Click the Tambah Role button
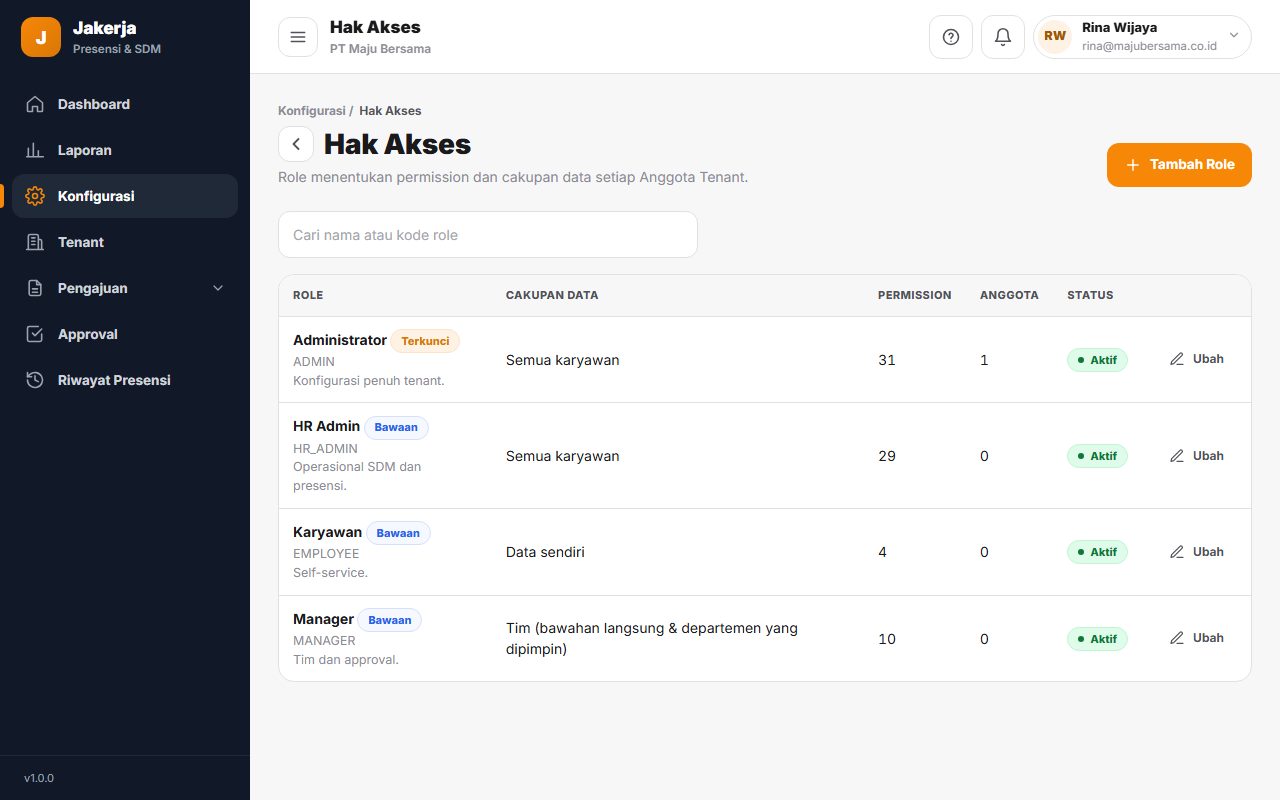1280x800 pixels. pos(1179,165)
